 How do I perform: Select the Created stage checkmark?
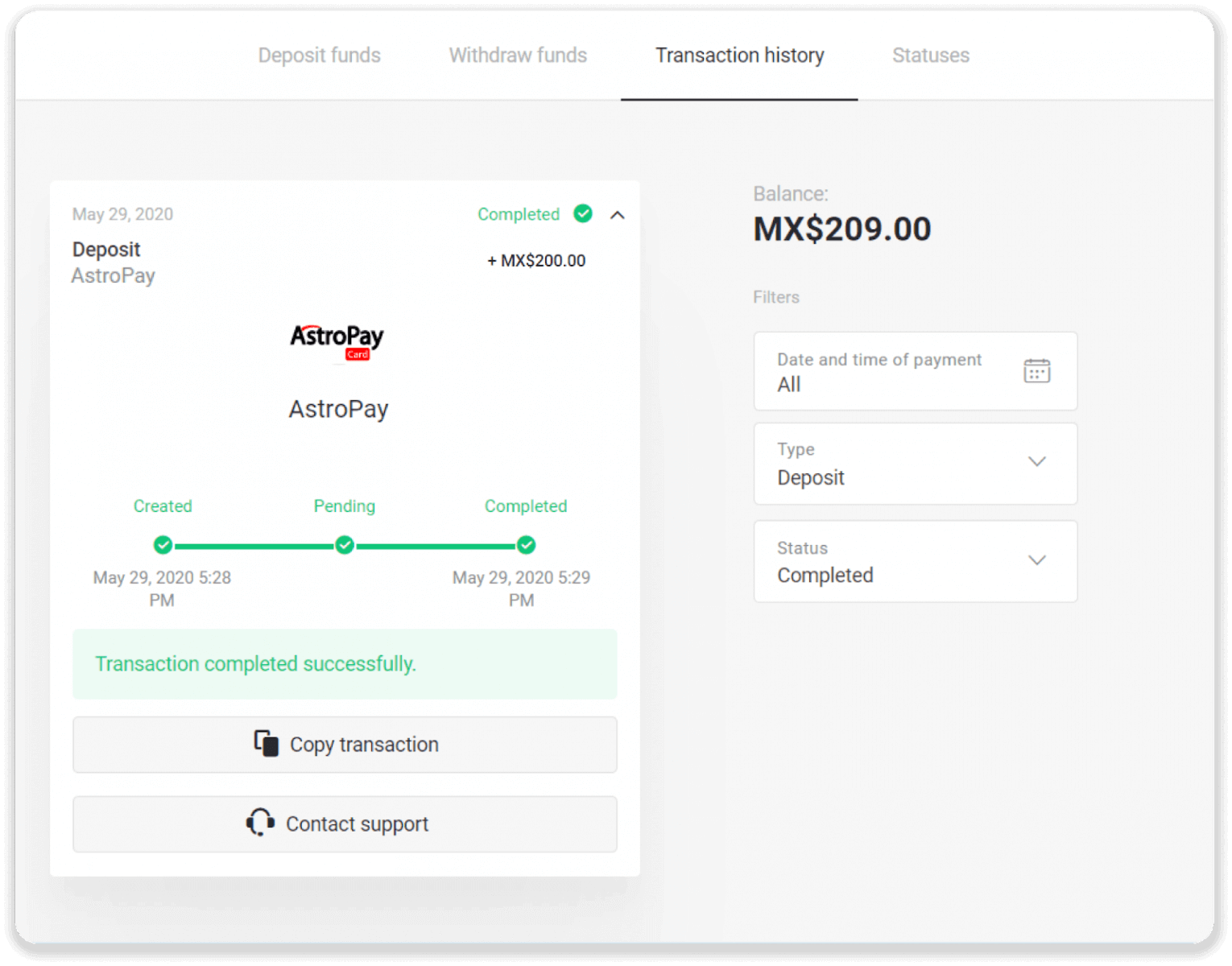[x=162, y=545]
